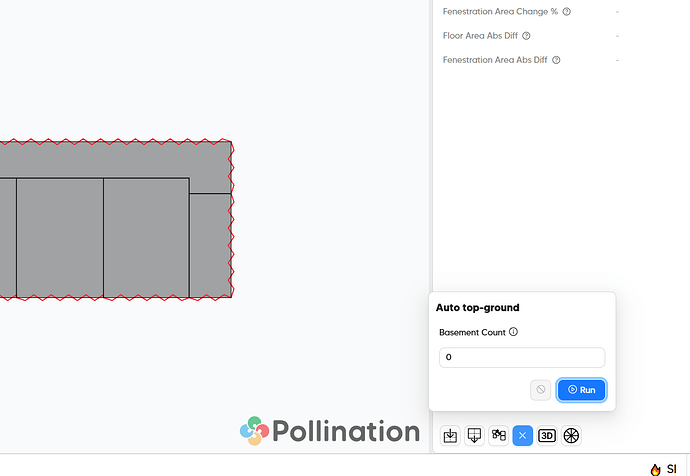
Task: Click the Floor Area Abs Diff label
Action: pyautogui.click(x=480, y=36)
